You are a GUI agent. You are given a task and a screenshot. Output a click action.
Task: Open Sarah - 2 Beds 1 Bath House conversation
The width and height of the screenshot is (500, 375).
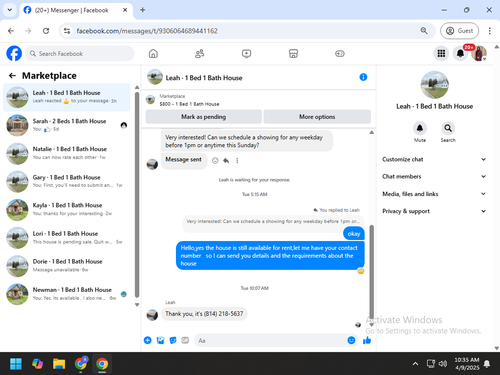click(66, 125)
